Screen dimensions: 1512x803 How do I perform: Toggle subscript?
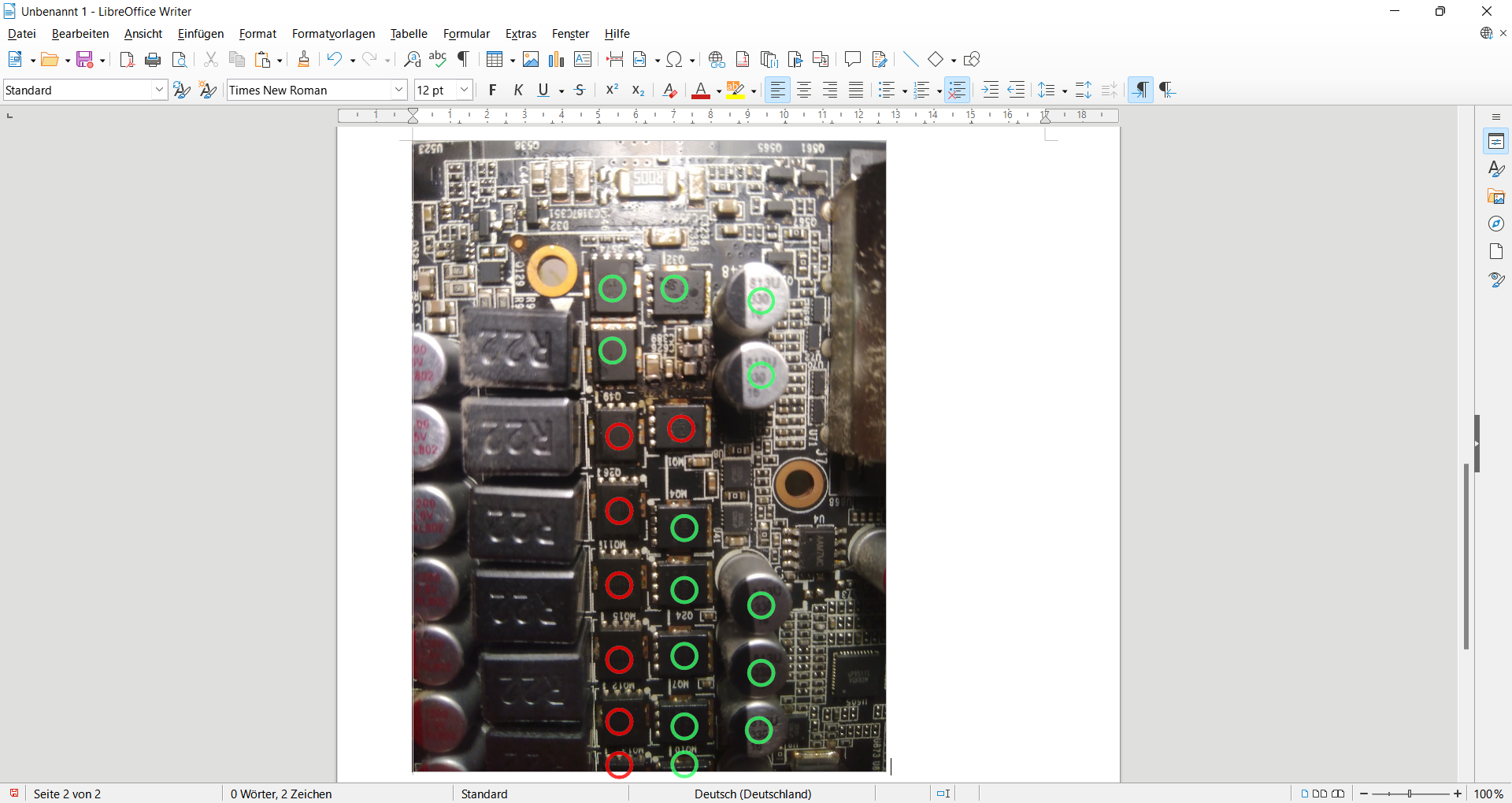coord(638,90)
